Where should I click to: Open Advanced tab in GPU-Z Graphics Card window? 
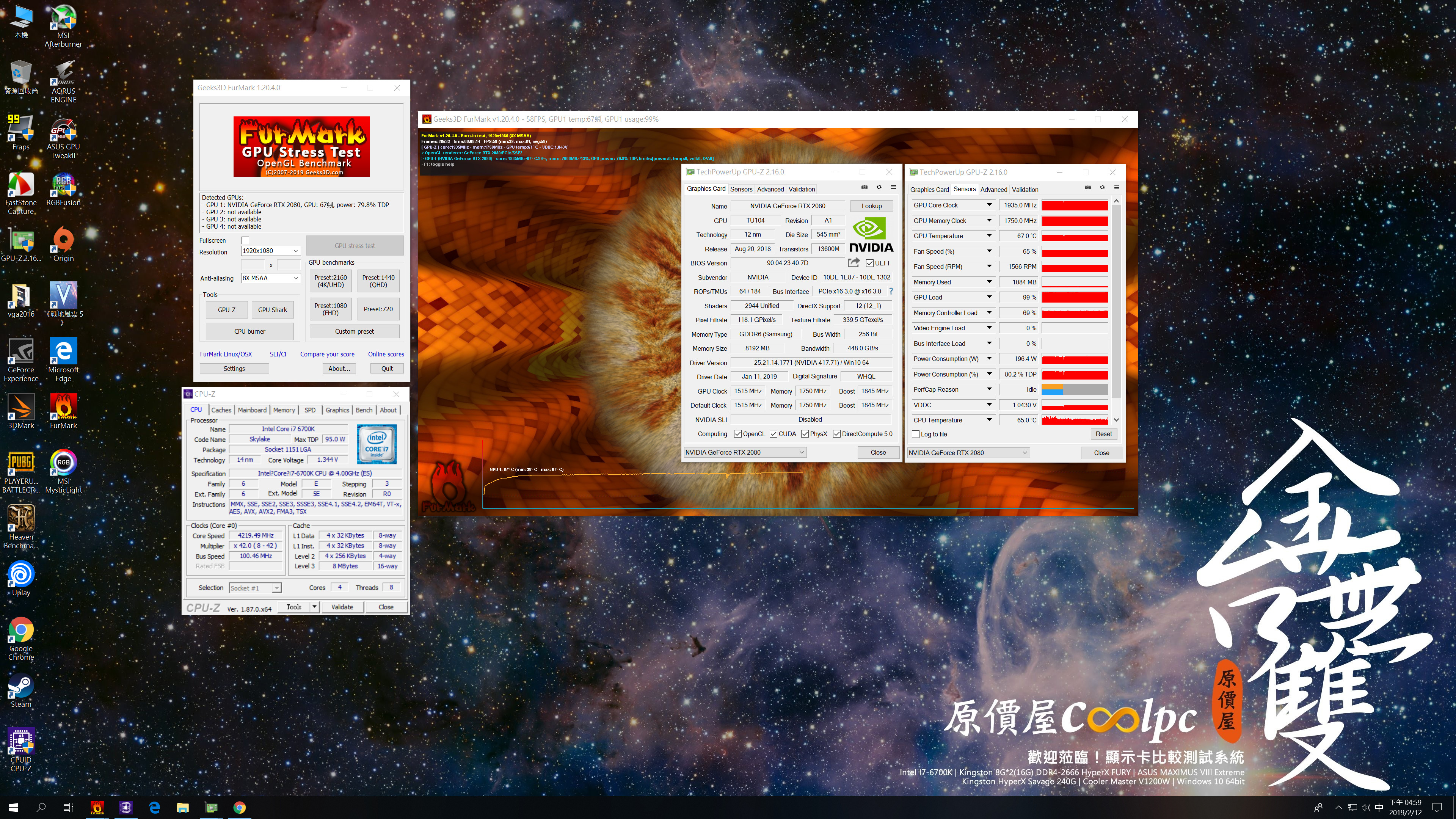pos(770,189)
